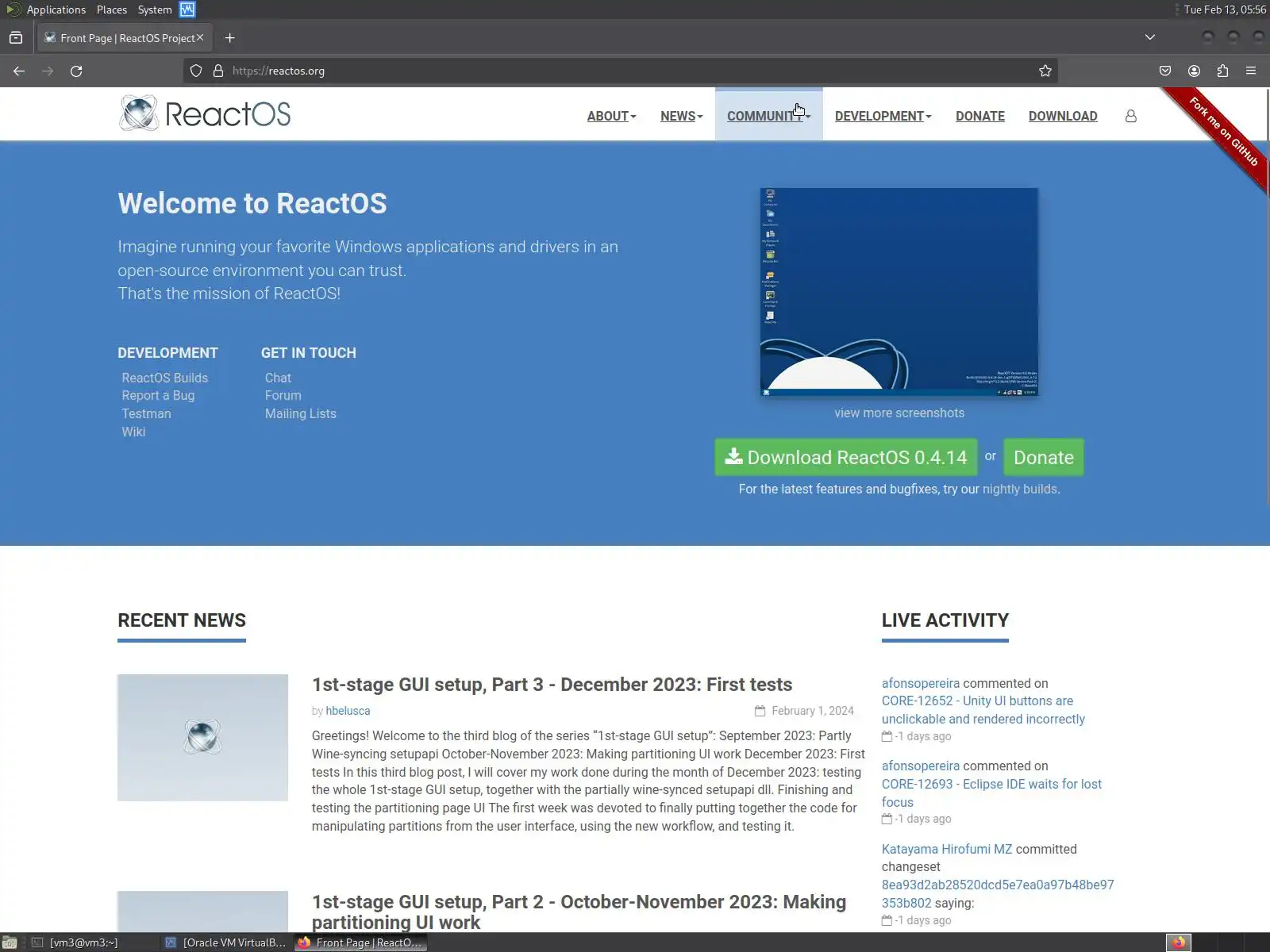Open the Wiki link under Development
Viewport: 1270px width, 952px height.
pyautogui.click(x=133, y=432)
